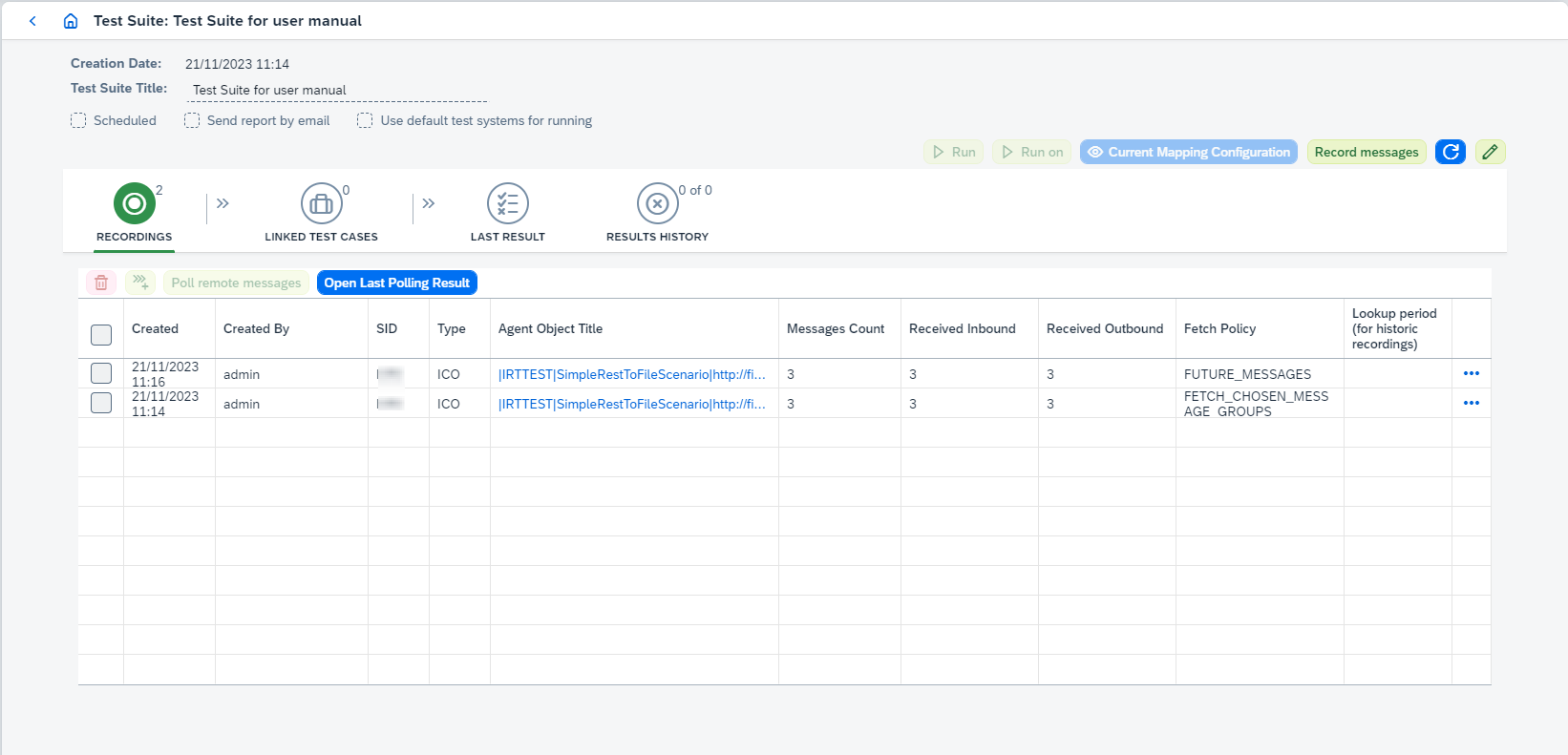Select the 21/11/2023 11:16 row checkbox
Image resolution: width=1568 pixels, height=755 pixels.
tap(101, 373)
